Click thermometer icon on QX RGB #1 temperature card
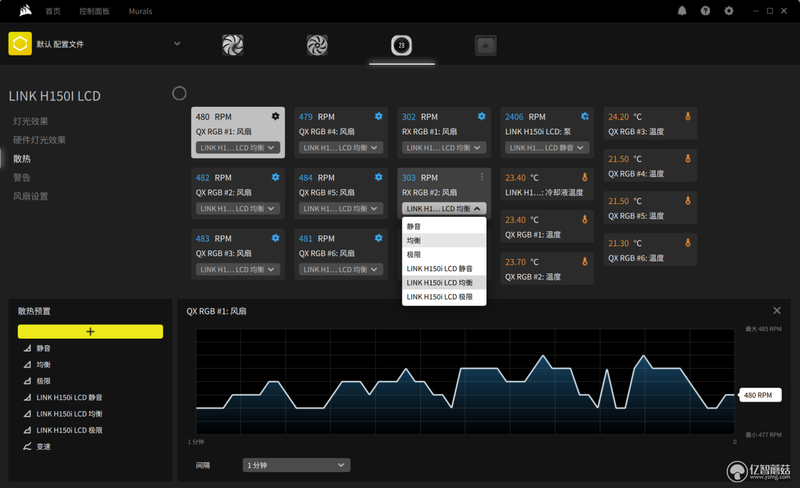 click(x=585, y=219)
